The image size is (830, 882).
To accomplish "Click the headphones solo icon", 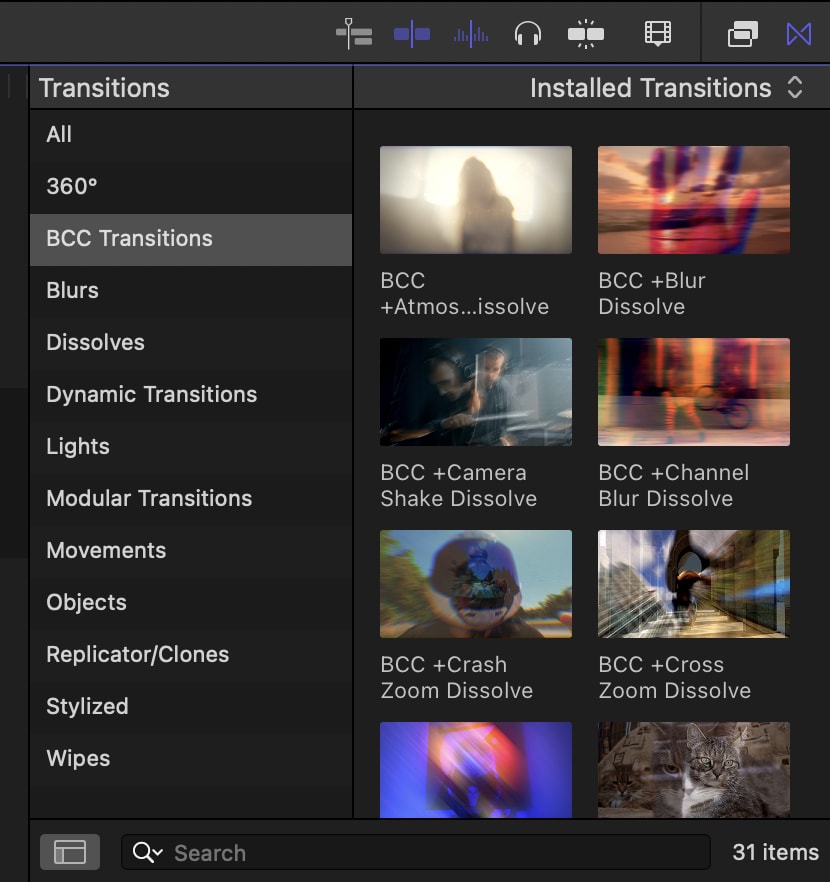I will pyautogui.click(x=527, y=34).
